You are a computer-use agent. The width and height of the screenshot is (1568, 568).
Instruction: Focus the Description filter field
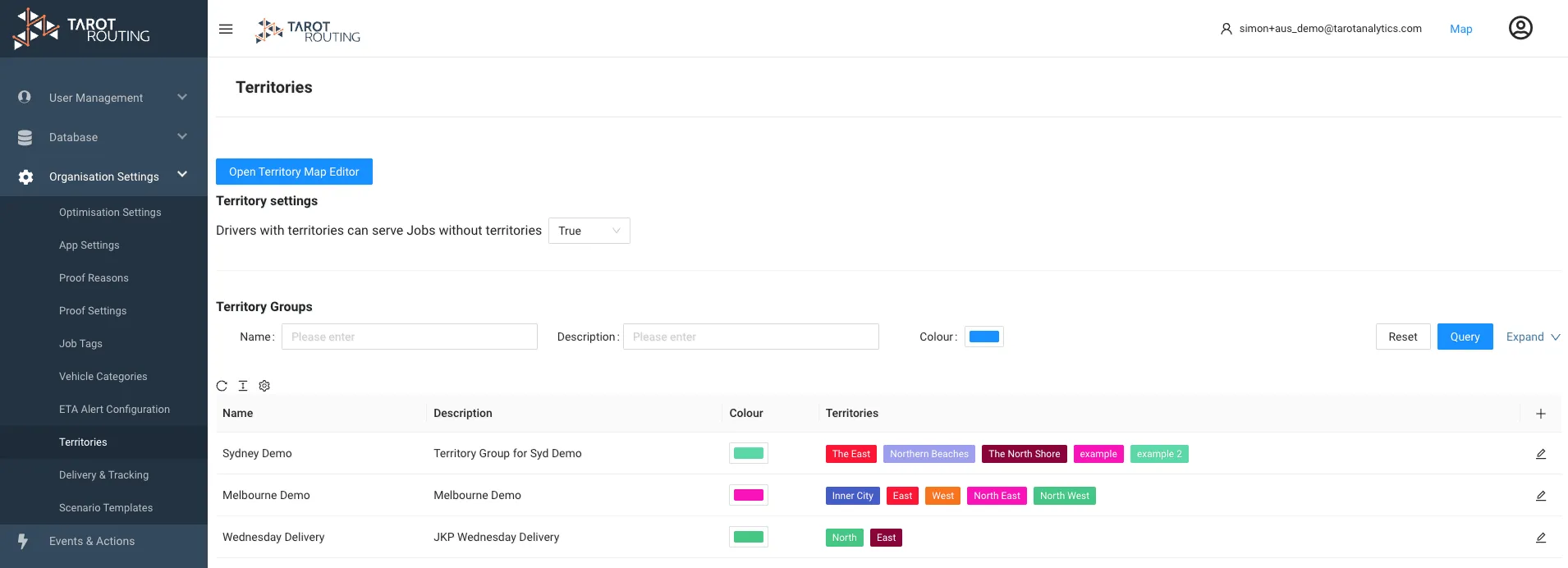[751, 337]
